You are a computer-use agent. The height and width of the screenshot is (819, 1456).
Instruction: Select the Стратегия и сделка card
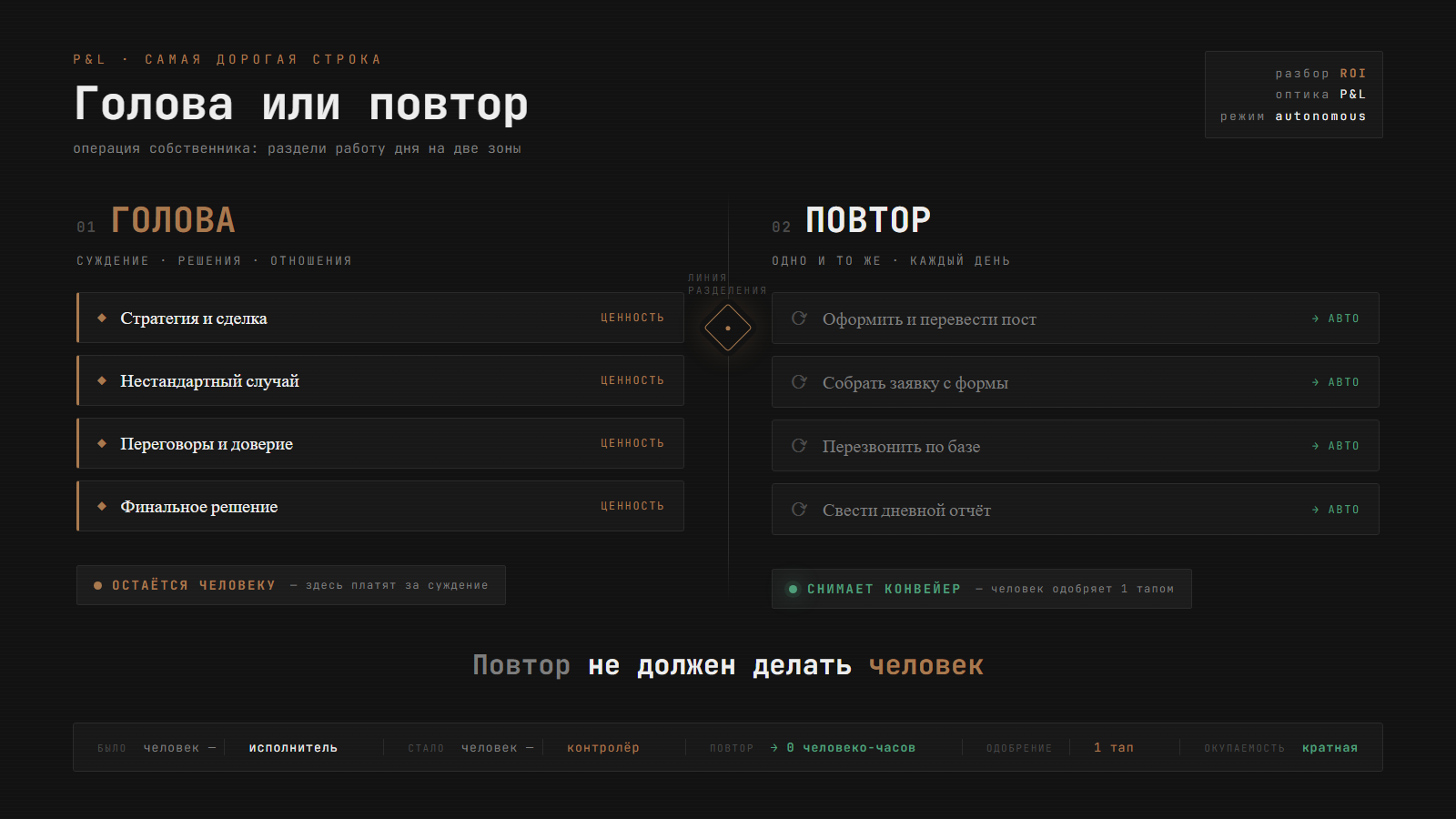pos(380,318)
